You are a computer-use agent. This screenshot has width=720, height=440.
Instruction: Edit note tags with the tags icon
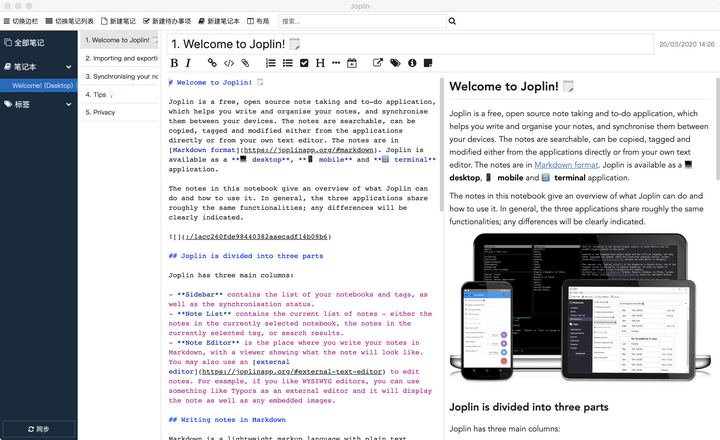(395, 63)
